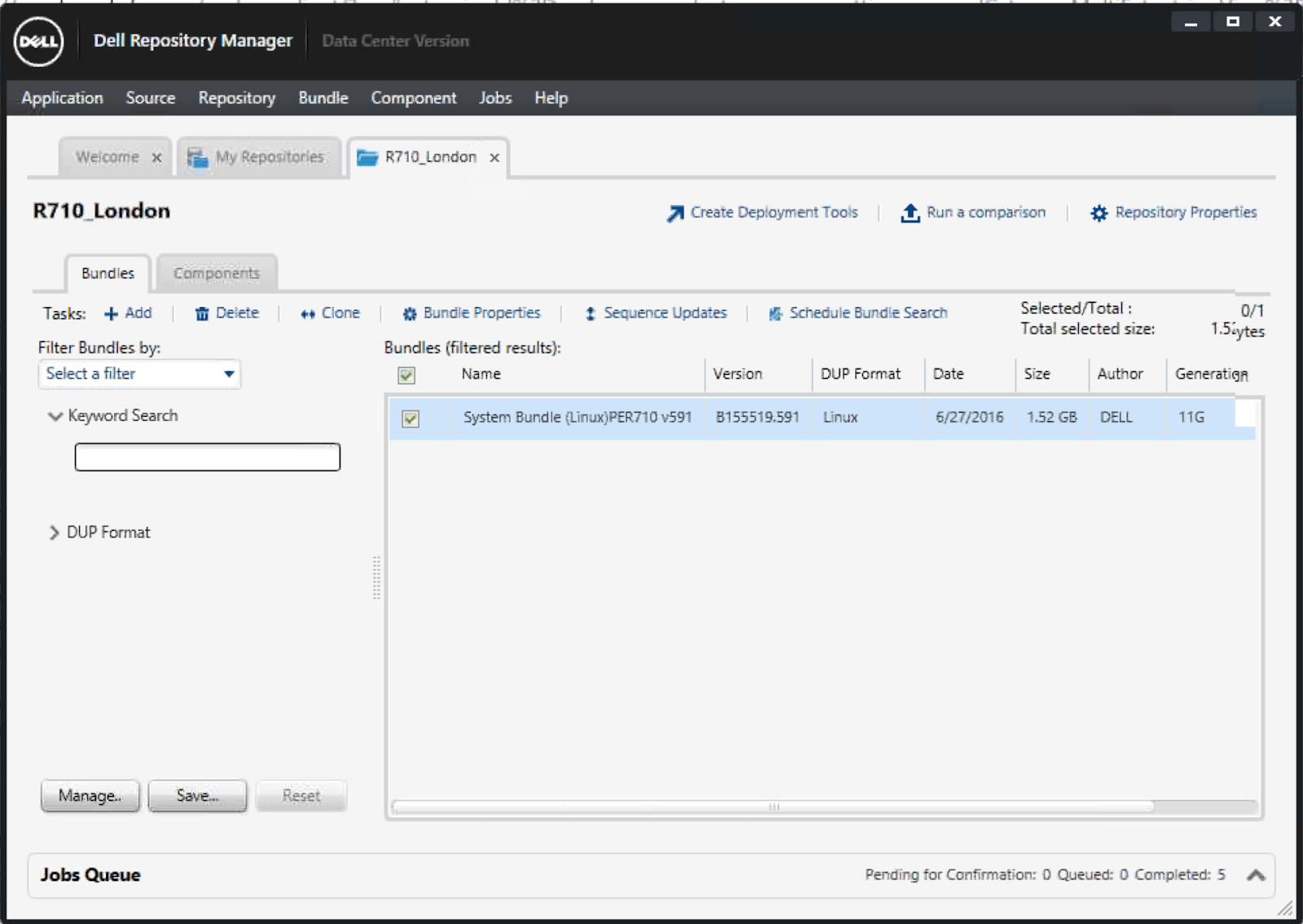Launch Create Deployment Tools
This screenshot has height=924, width=1303.
(763, 212)
